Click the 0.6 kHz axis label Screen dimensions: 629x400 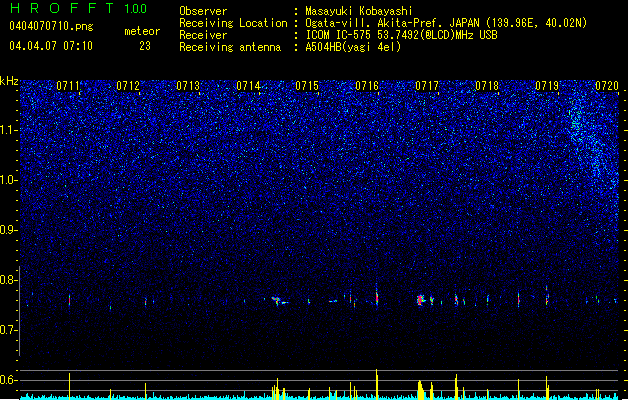(x=8, y=380)
